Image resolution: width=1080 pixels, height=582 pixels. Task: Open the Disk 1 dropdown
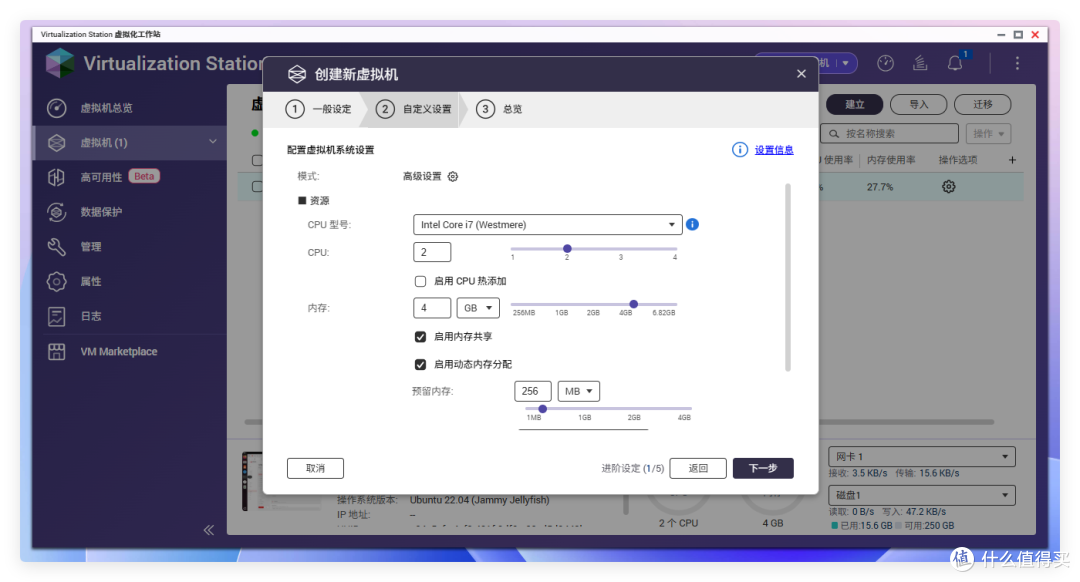[x=922, y=495]
